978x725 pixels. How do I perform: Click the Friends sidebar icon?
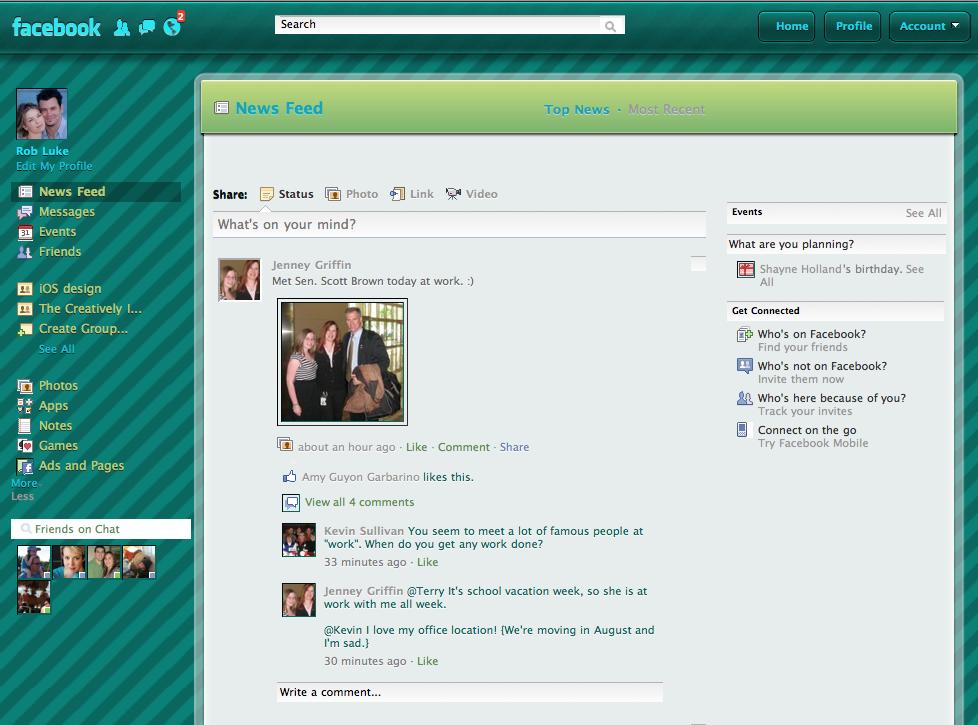pyautogui.click(x=25, y=252)
